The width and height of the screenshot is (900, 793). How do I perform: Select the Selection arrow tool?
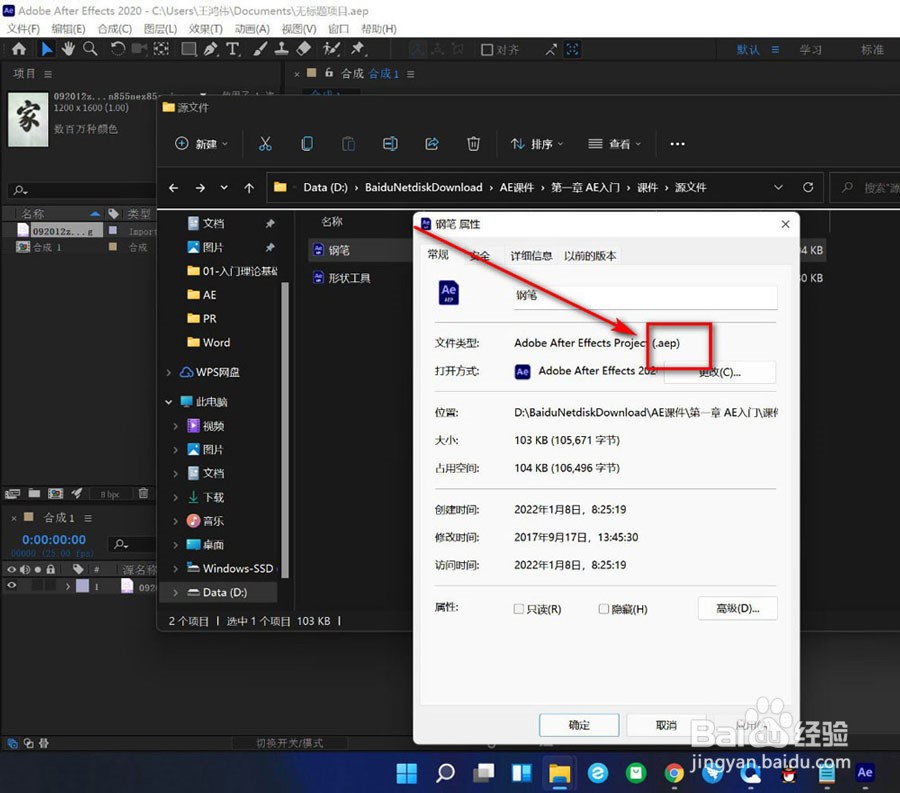click(46, 49)
